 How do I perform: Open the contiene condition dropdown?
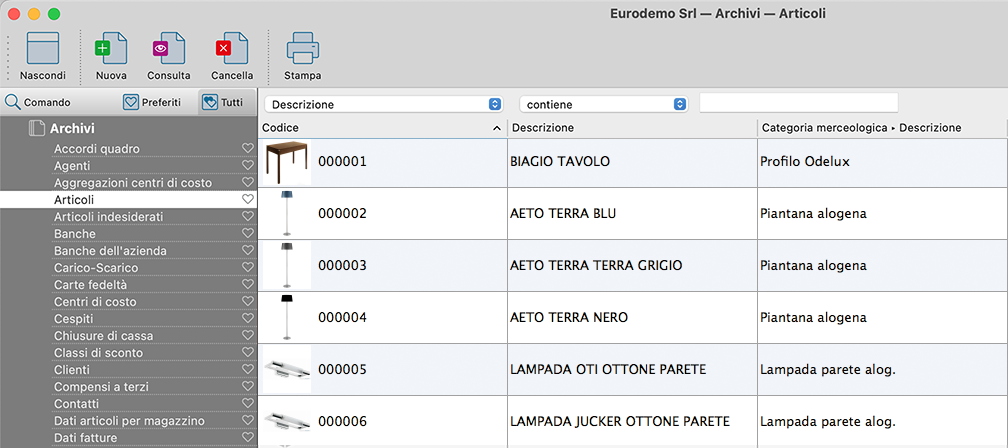pos(603,104)
